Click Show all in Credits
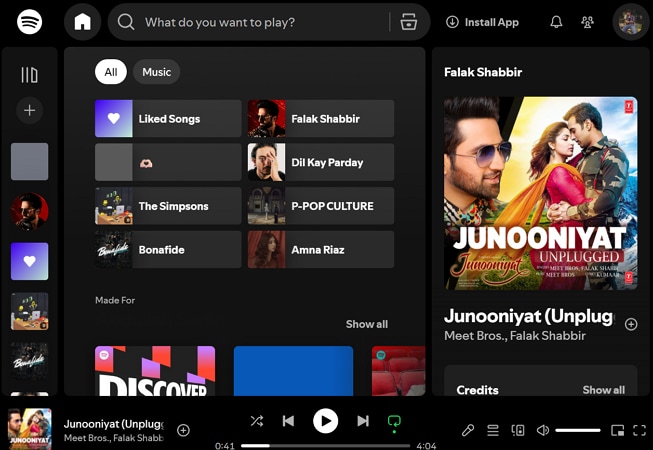 (x=603, y=390)
